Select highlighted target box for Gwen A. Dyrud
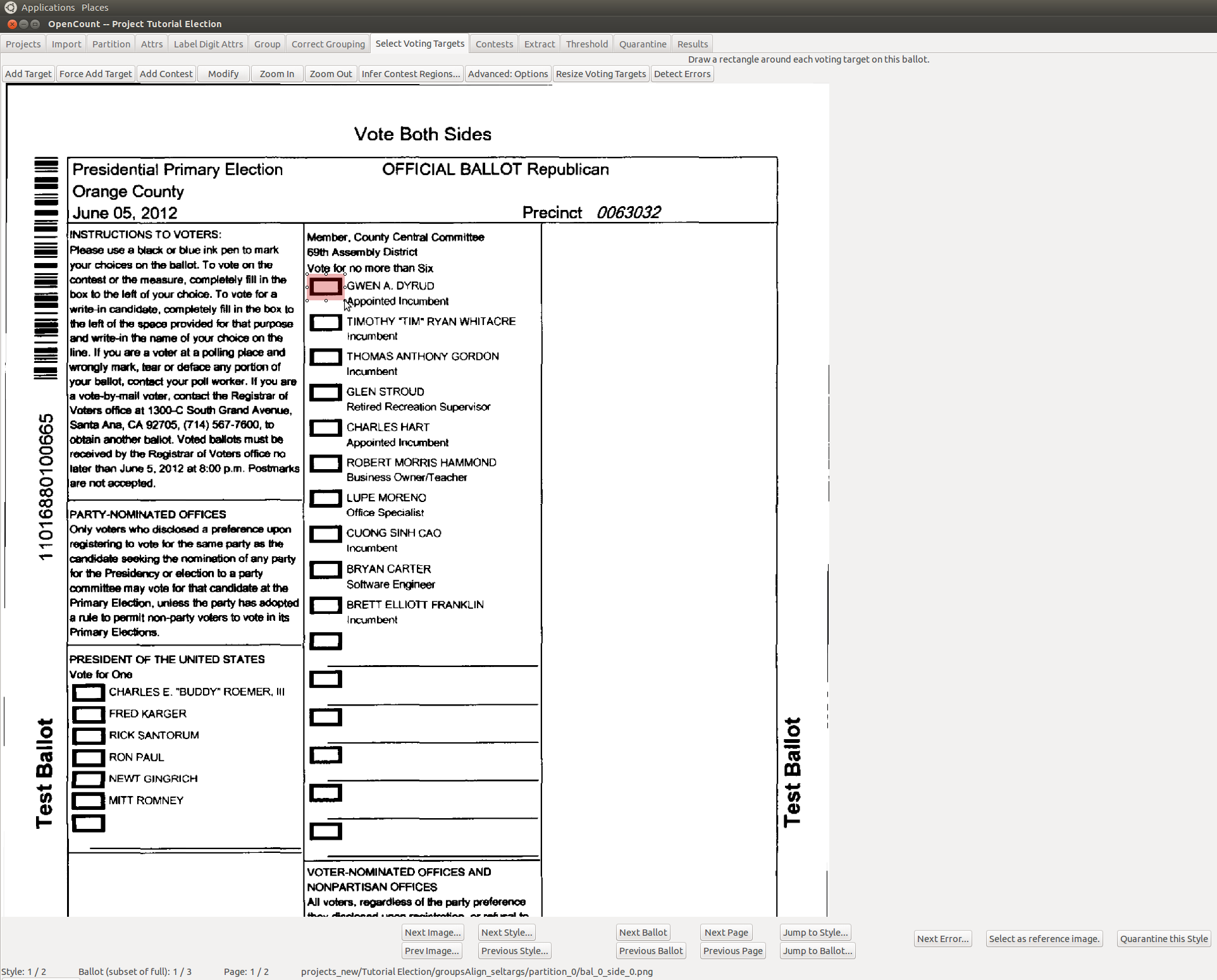 (x=326, y=287)
